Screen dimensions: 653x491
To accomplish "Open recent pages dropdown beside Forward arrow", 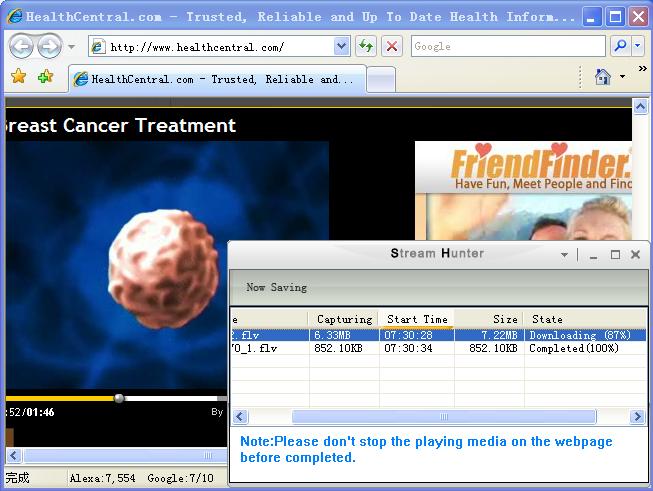I will pos(71,47).
